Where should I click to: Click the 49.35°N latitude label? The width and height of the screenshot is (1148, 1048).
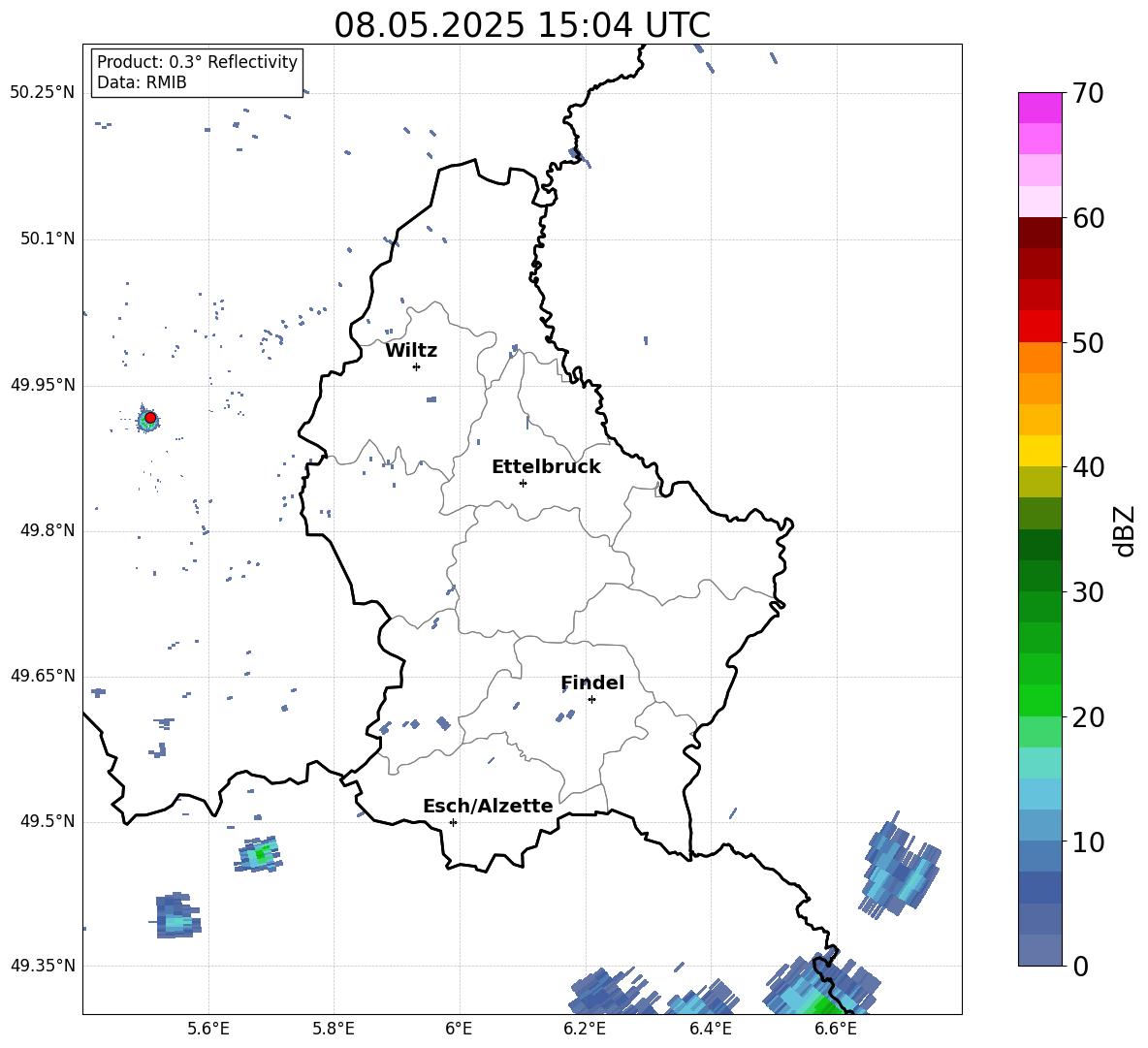pyautogui.click(x=43, y=966)
